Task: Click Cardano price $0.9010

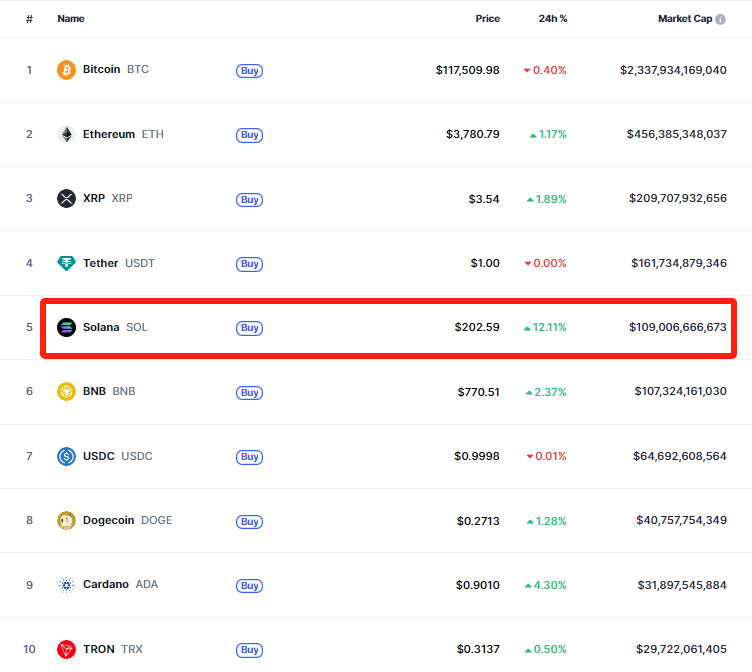Action: [x=478, y=585]
